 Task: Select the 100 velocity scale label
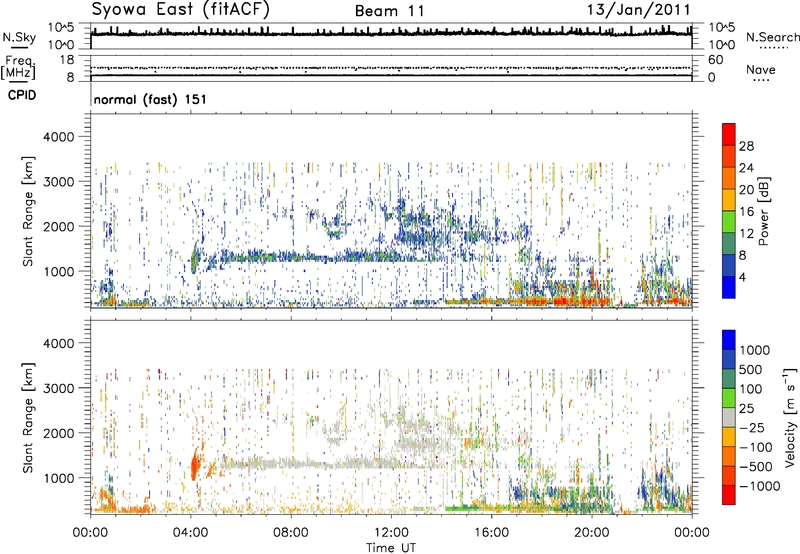pyautogui.click(x=751, y=389)
